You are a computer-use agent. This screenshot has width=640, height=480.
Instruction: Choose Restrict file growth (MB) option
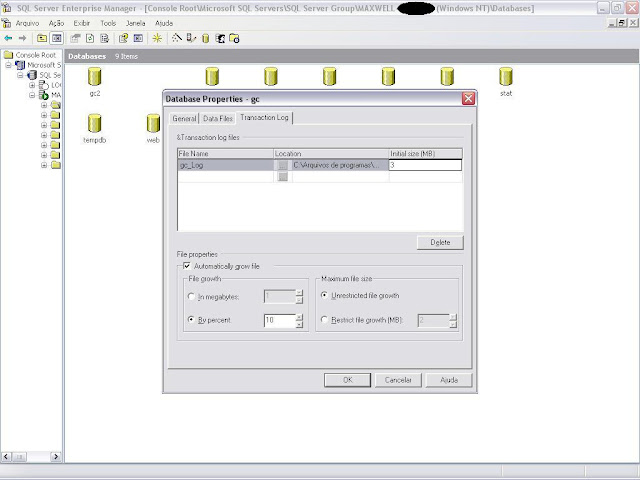click(324, 320)
